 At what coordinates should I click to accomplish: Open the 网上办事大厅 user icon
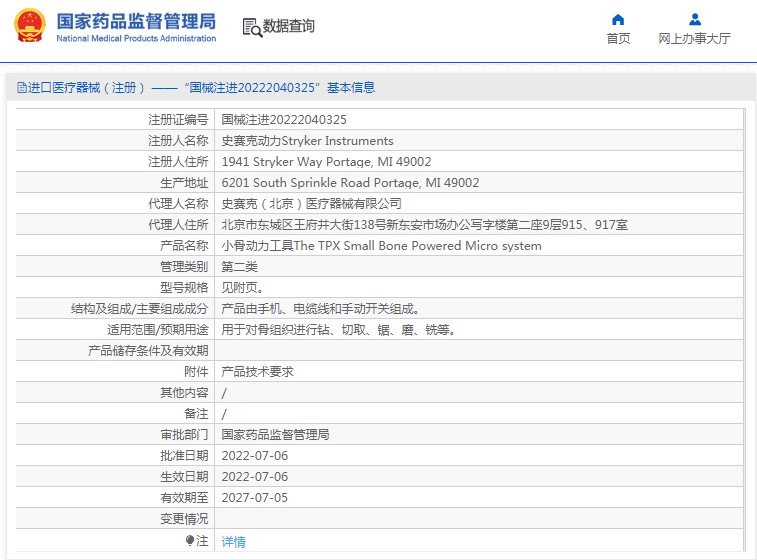point(695,20)
